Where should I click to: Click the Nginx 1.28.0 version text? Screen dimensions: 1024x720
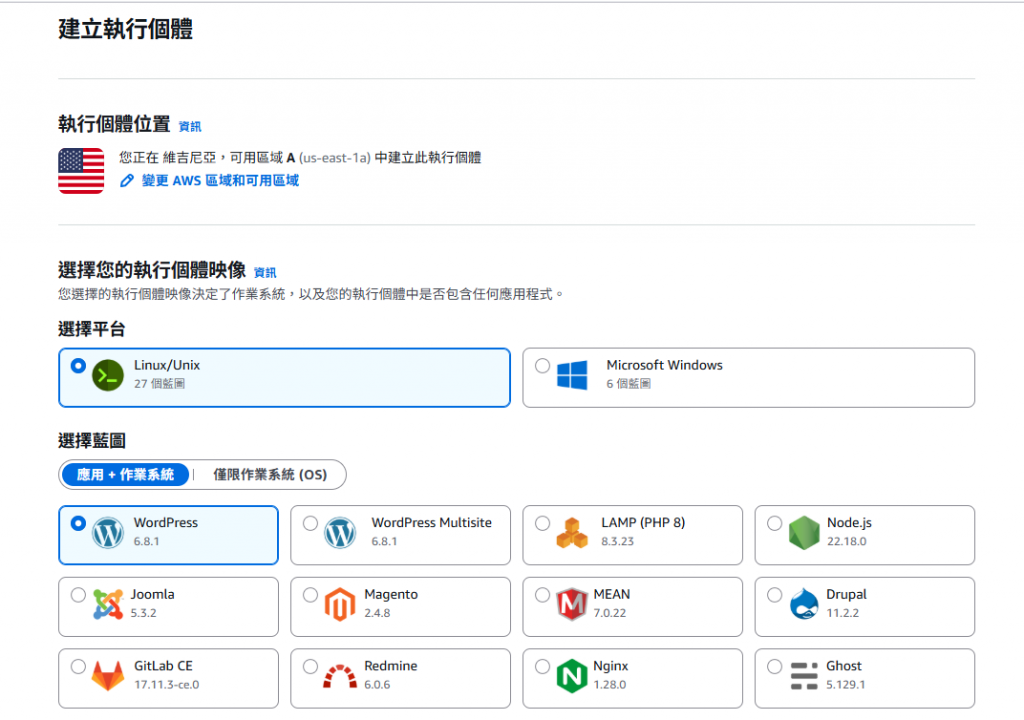(x=610, y=685)
